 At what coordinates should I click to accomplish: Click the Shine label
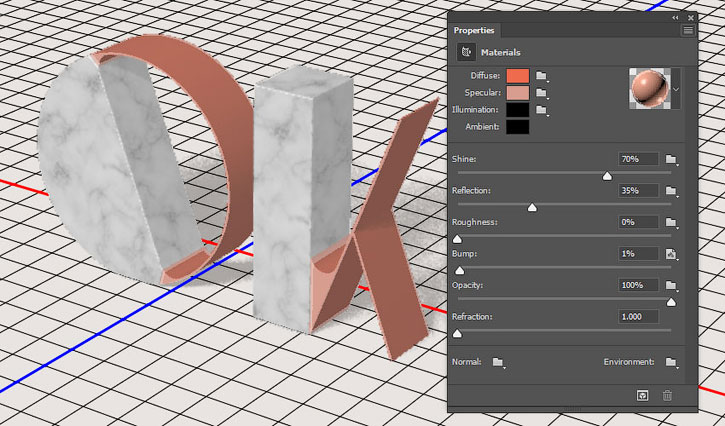[464, 159]
